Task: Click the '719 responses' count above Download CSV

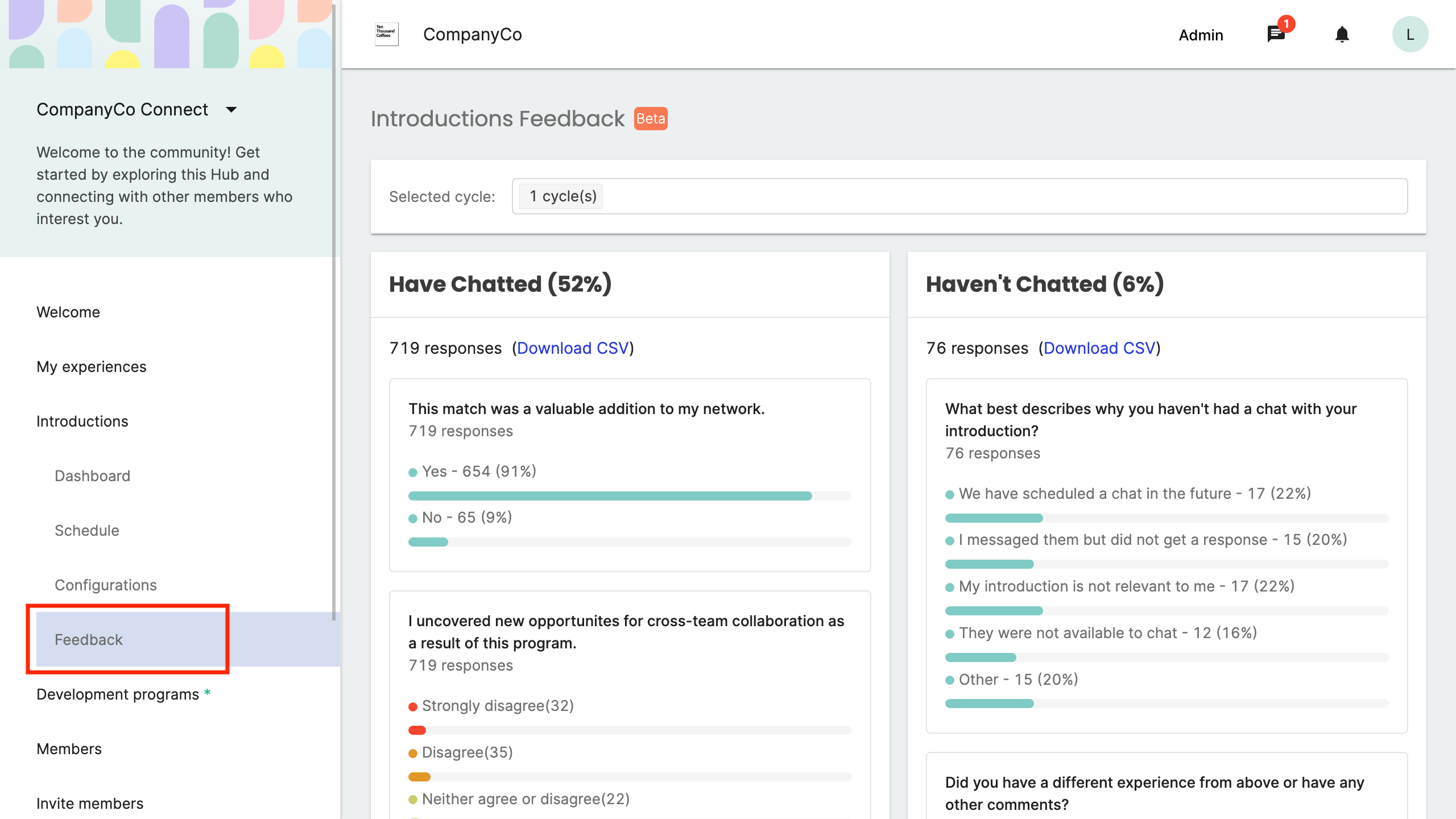Action: click(445, 348)
